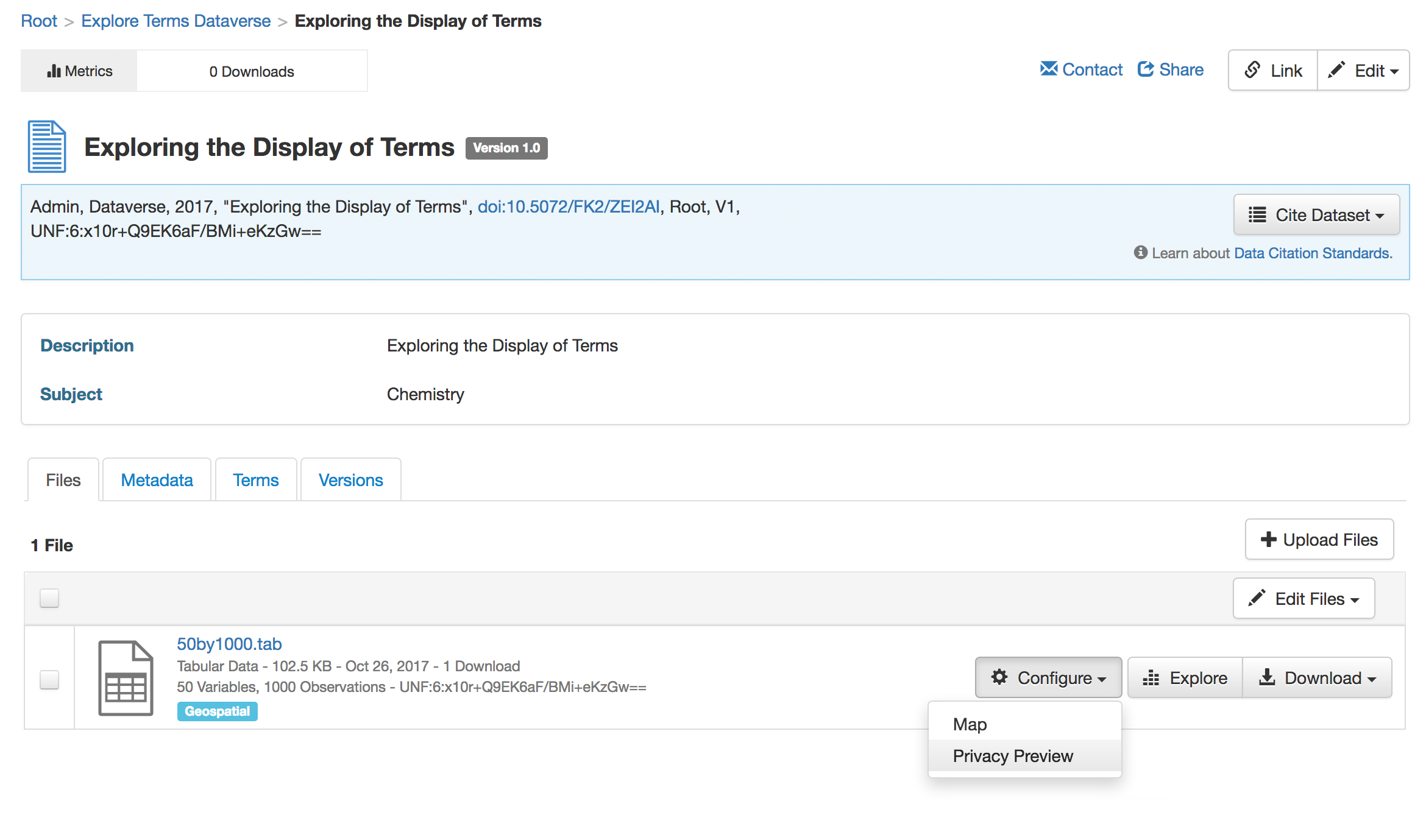Expand the Edit Files dropdown
Screen dimensions: 1426x840
click(1304, 598)
